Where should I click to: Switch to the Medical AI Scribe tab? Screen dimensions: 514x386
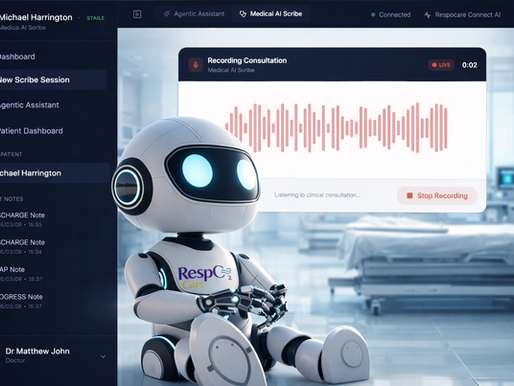point(271,14)
